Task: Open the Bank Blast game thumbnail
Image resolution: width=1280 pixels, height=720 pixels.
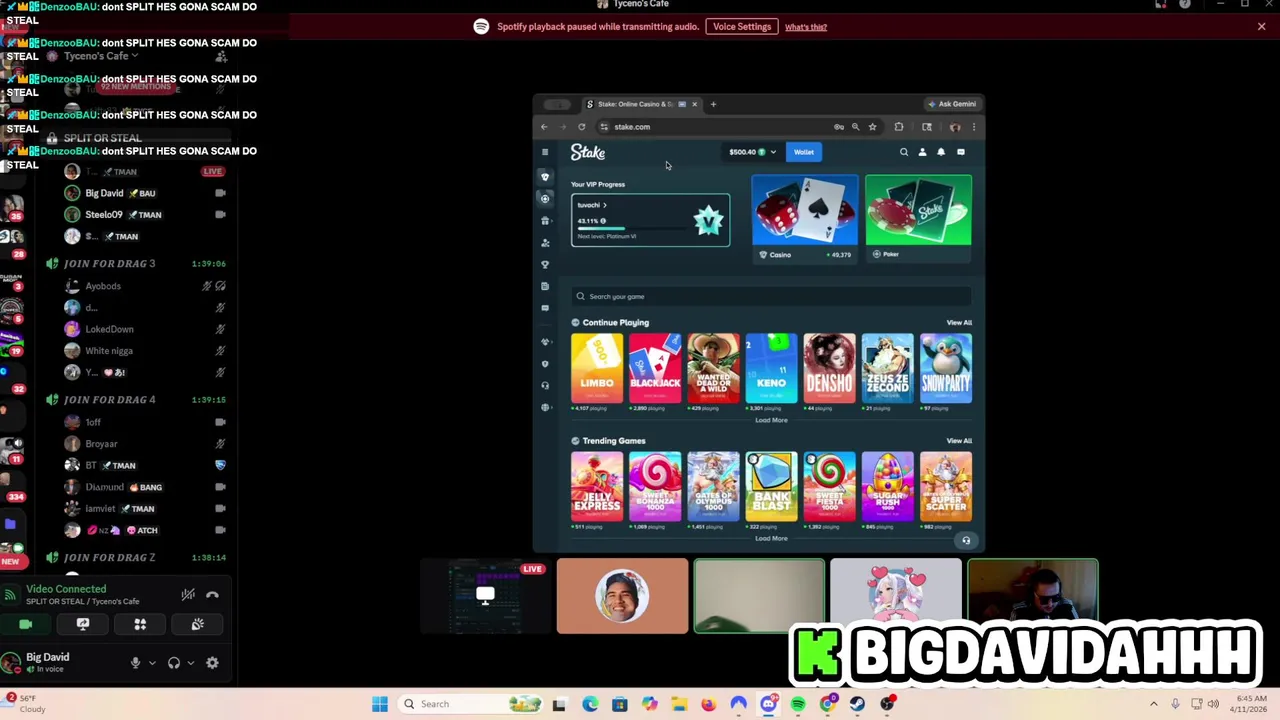Action: [771, 486]
